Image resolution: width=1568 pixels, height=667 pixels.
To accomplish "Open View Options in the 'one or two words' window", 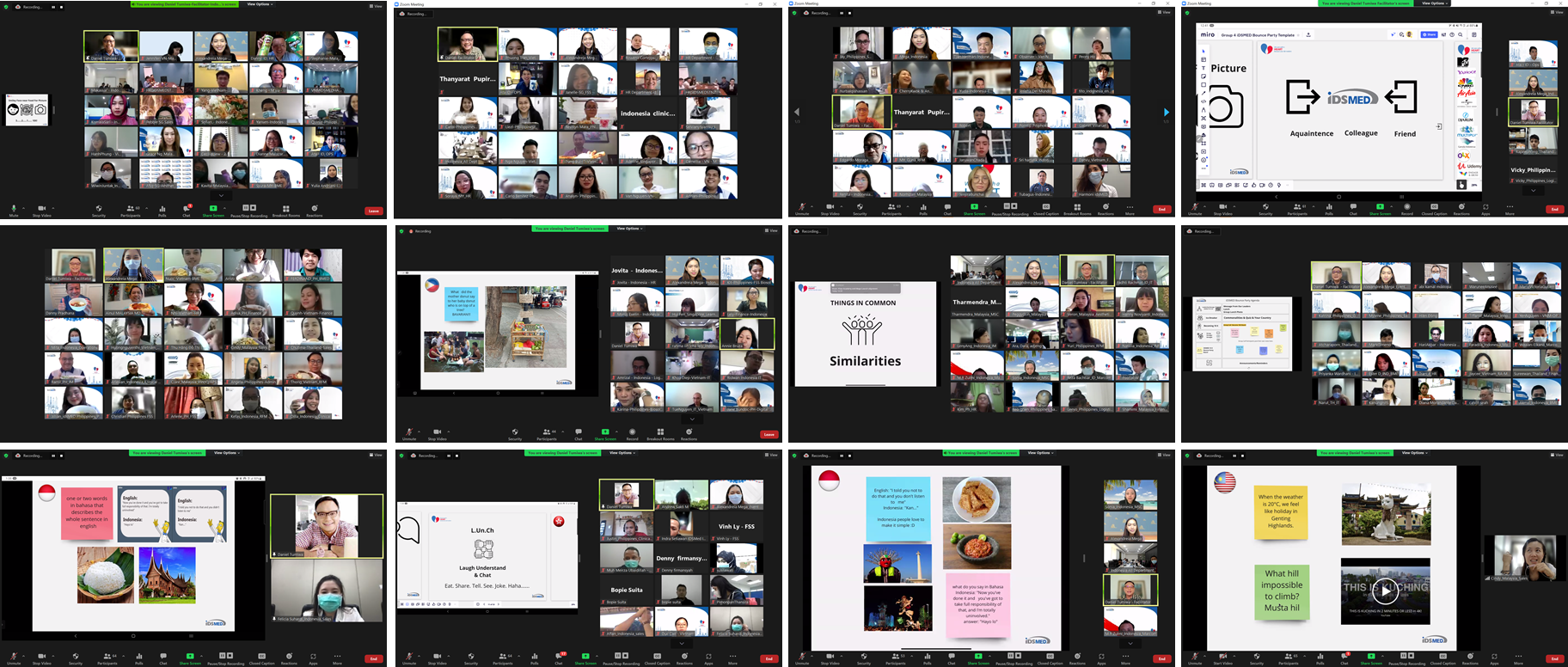I will [x=228, y=453].
